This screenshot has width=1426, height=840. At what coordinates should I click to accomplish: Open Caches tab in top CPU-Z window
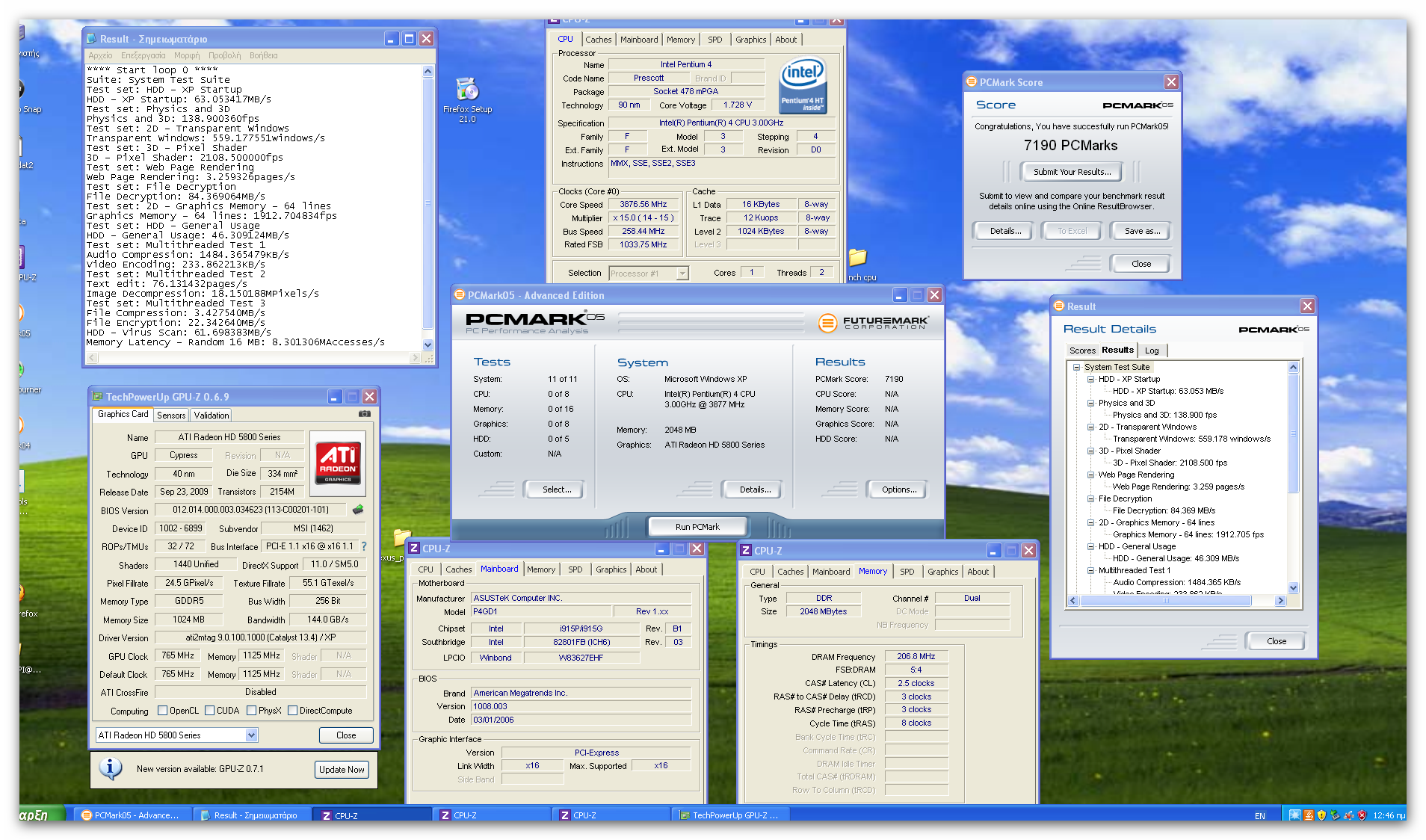point(598,40)
